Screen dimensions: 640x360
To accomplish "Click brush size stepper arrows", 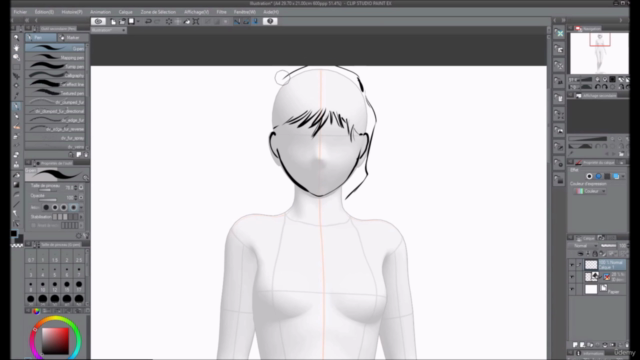I will pos(76,188).
